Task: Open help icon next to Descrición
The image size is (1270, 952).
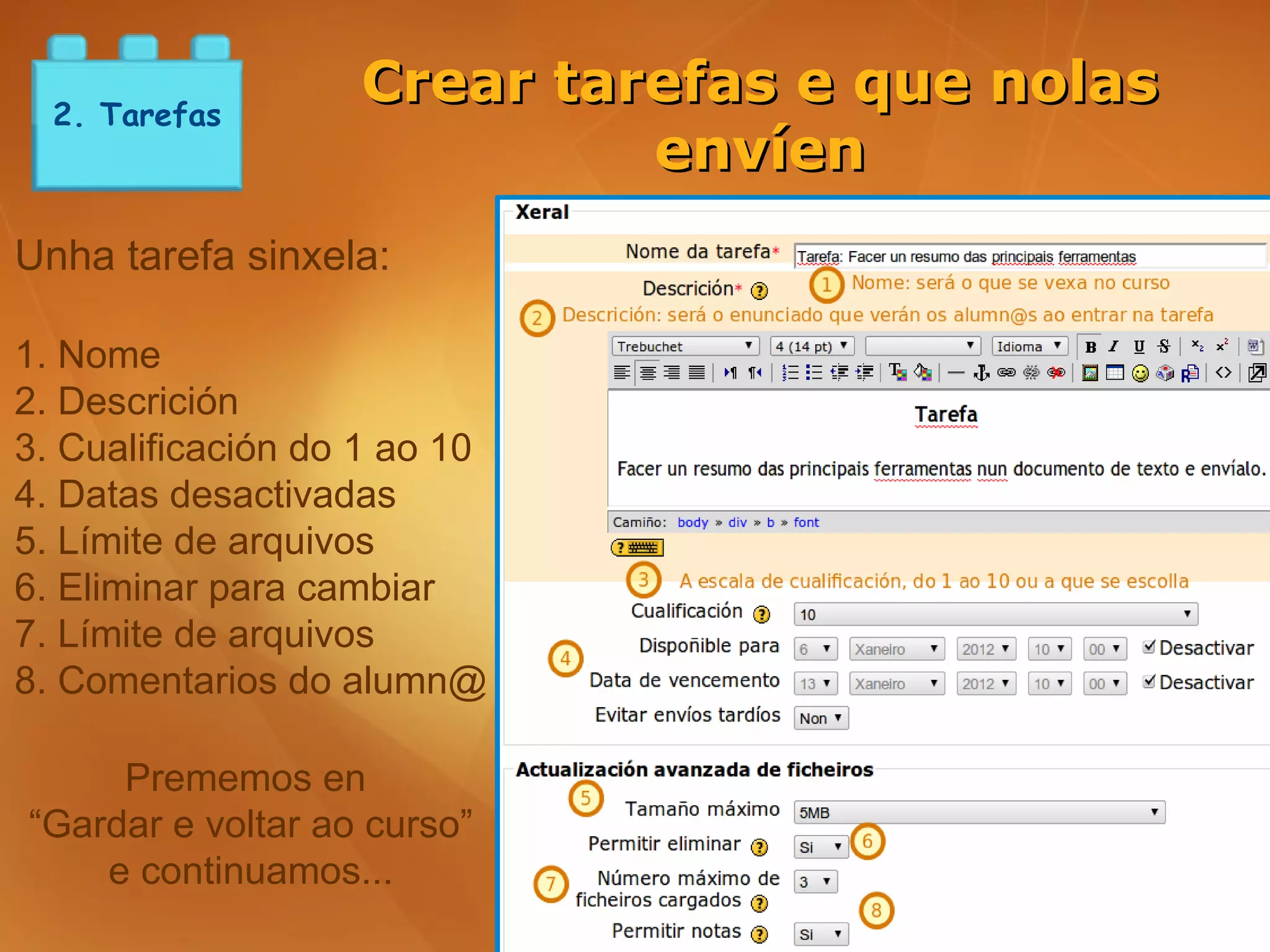Action: tap(759, 290)
